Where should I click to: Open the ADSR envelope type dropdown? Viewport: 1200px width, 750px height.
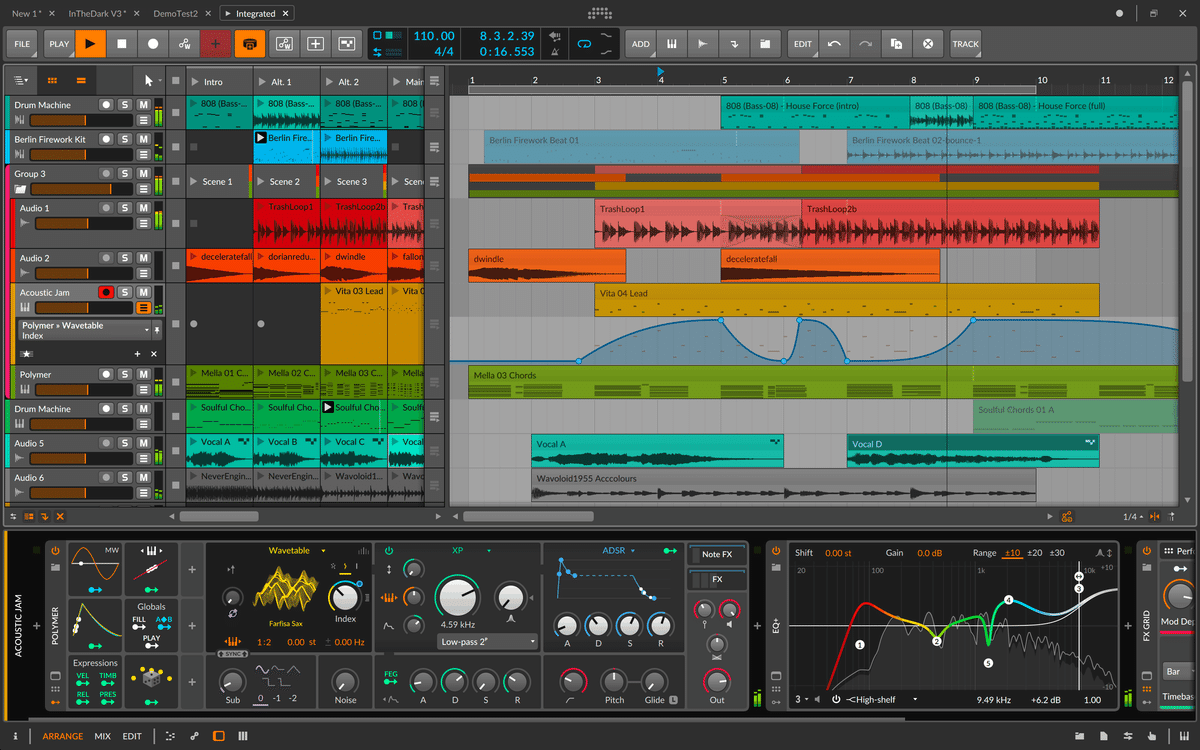click(617, 550)
